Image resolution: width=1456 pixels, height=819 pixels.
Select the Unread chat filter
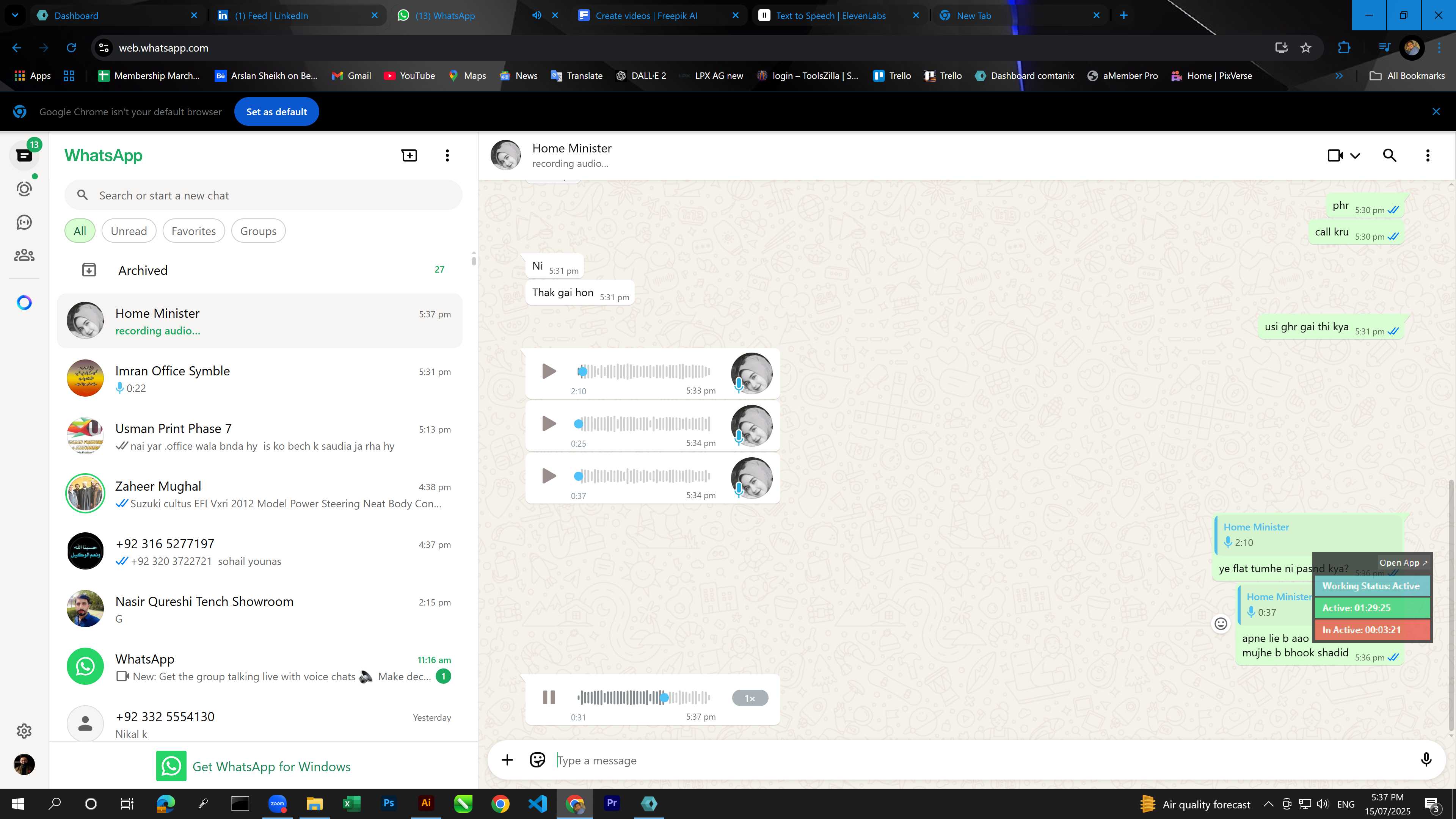[x=129, y=231]
